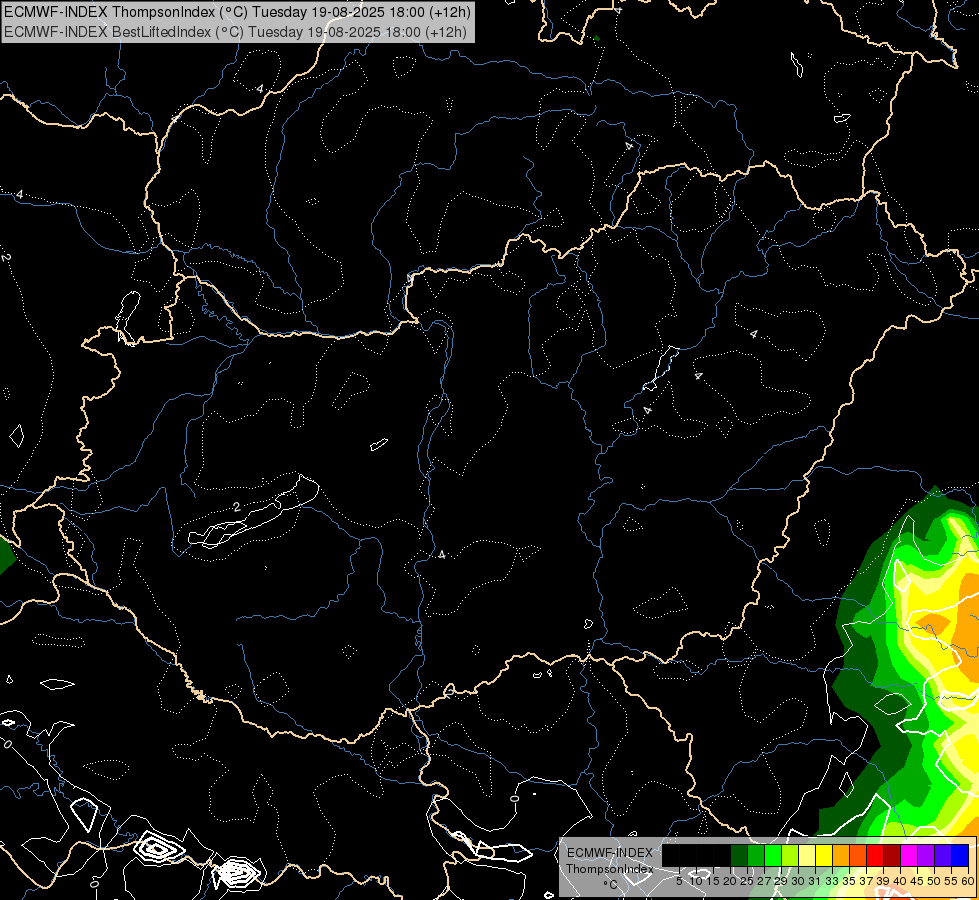
Task: Click the legend tick value 5
Action: tap(679, 881)
